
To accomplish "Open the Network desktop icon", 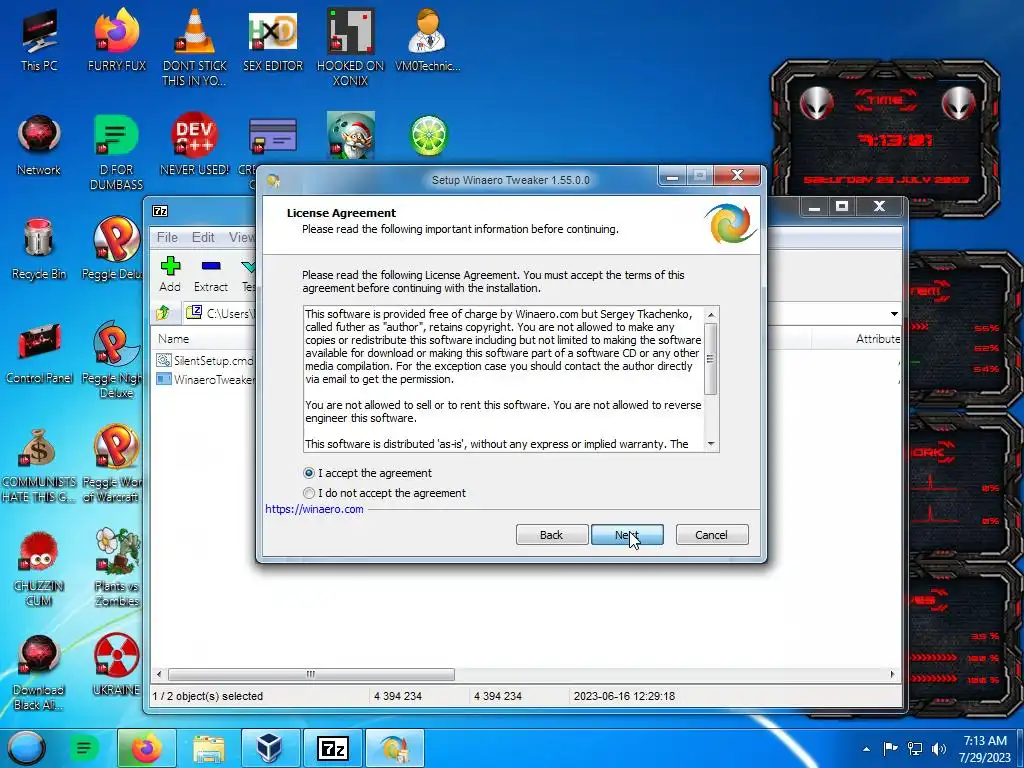I will click(x=39, y=145).
